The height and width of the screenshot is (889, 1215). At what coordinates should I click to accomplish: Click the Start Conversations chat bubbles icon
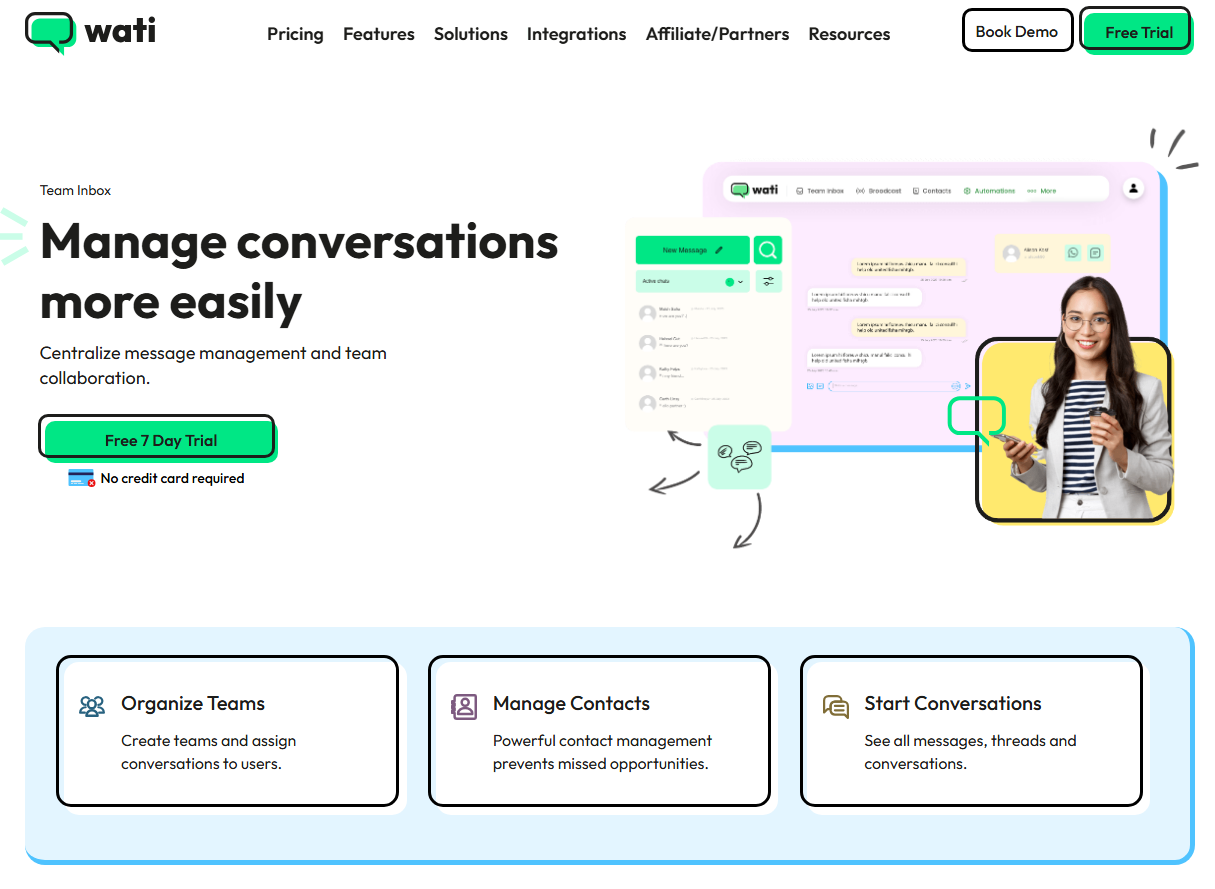click(836, 707)
